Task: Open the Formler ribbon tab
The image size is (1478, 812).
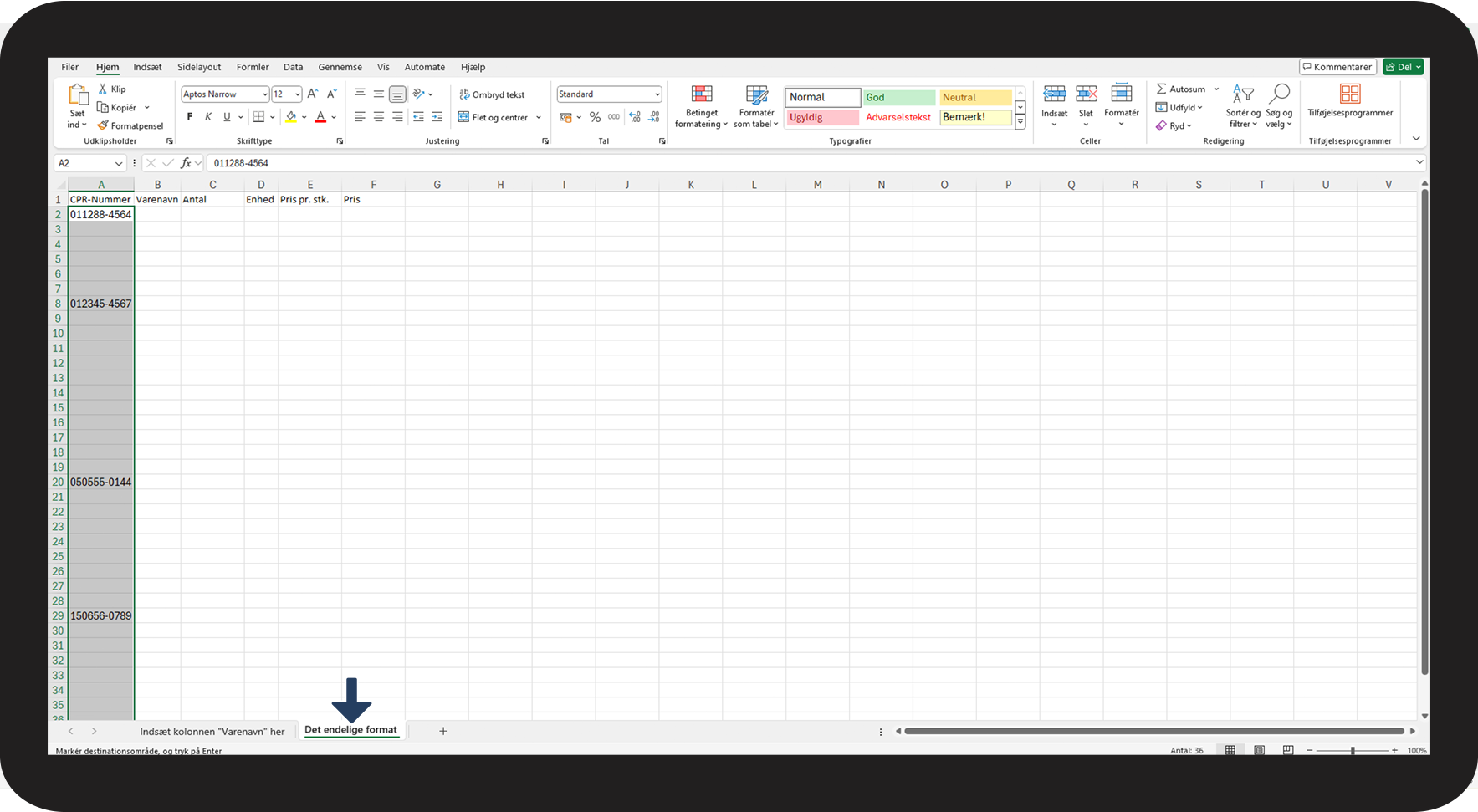Action: (253, 67)
